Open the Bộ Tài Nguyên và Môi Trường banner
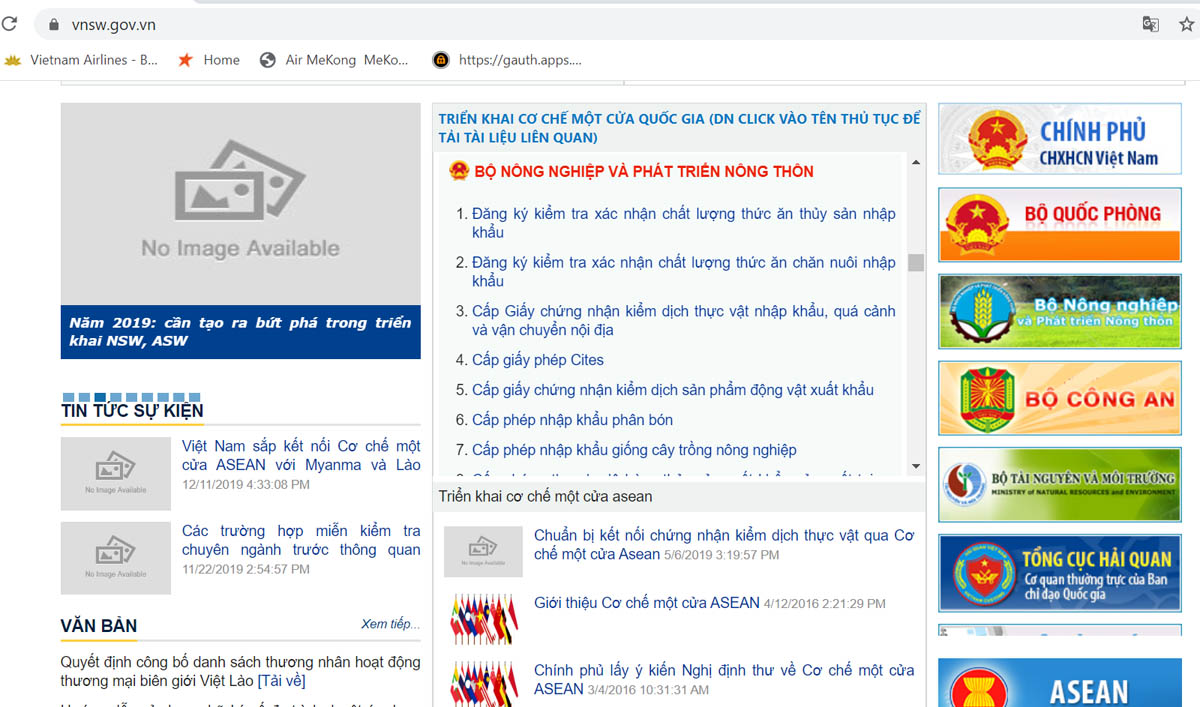This screenshot has height=707, width=1200. point(1060,485)
